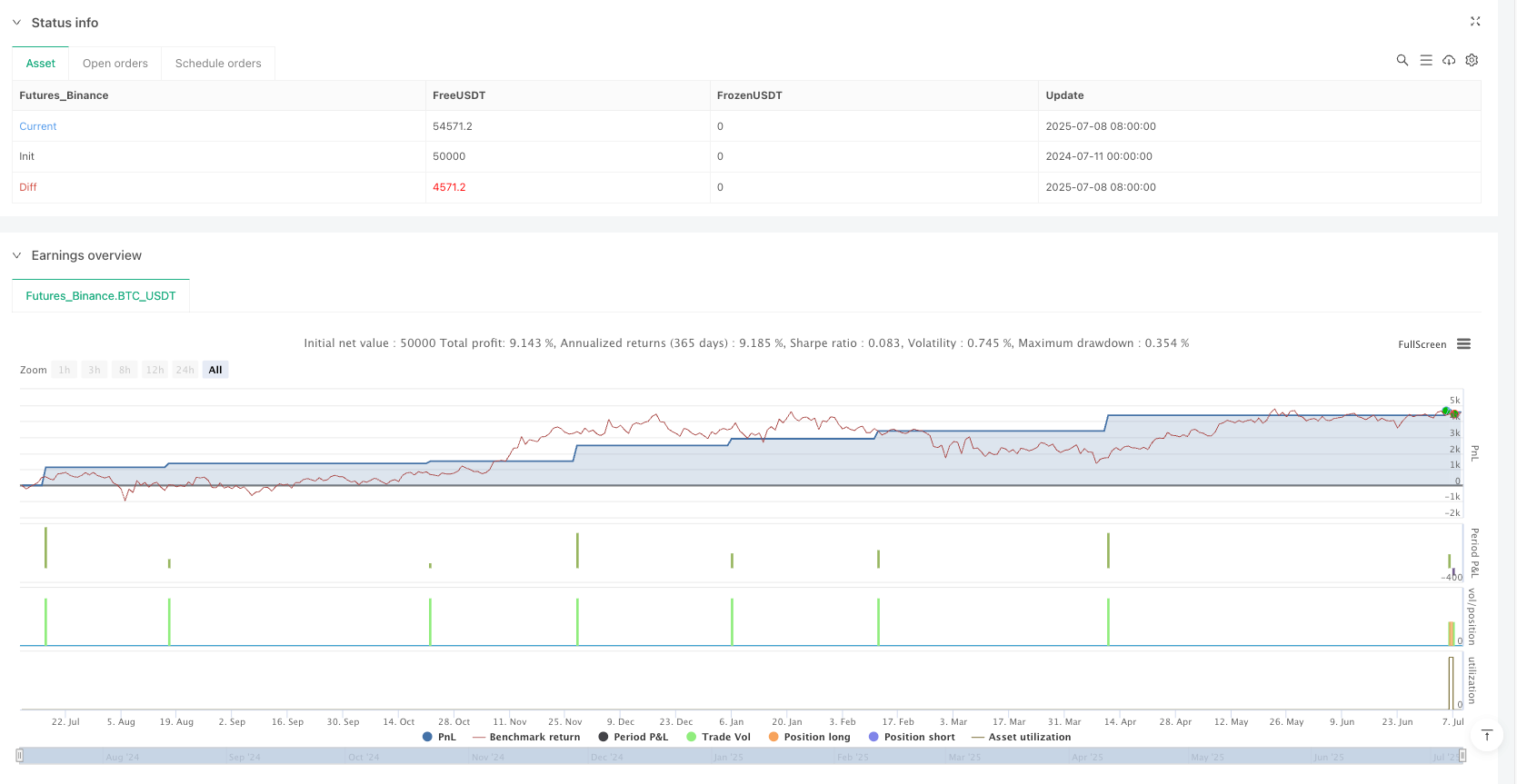Image resolution: width=1517 pixels, height=784 pixels.
Task: Click the cloud download icon
Action: 1449,60
